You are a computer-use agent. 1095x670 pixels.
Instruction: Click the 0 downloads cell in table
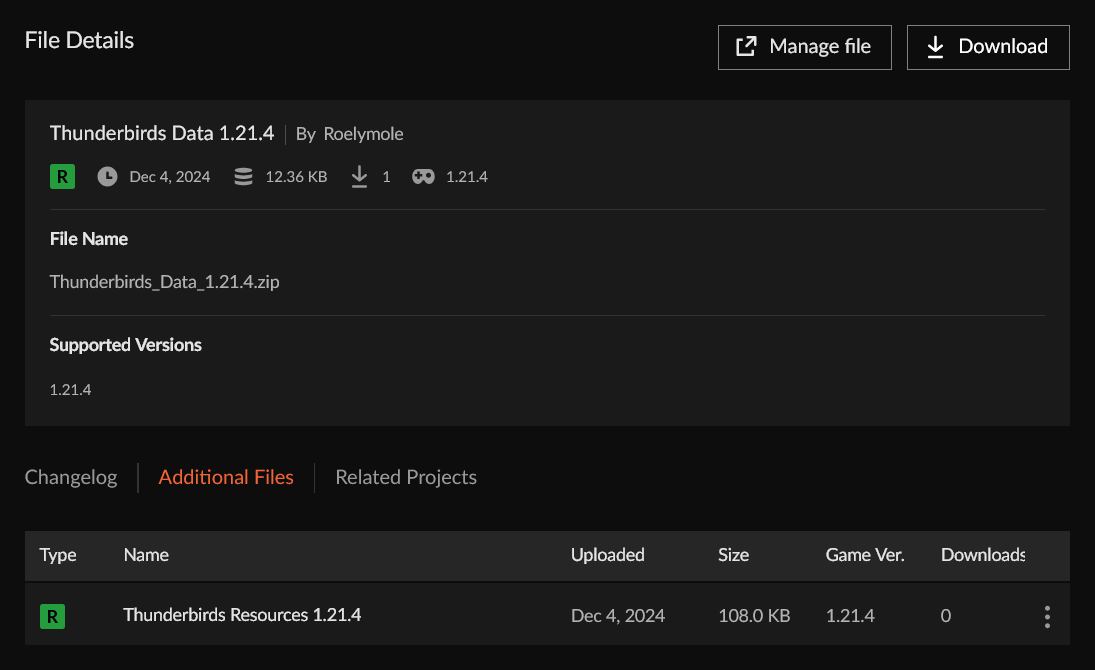coord(946,616)
